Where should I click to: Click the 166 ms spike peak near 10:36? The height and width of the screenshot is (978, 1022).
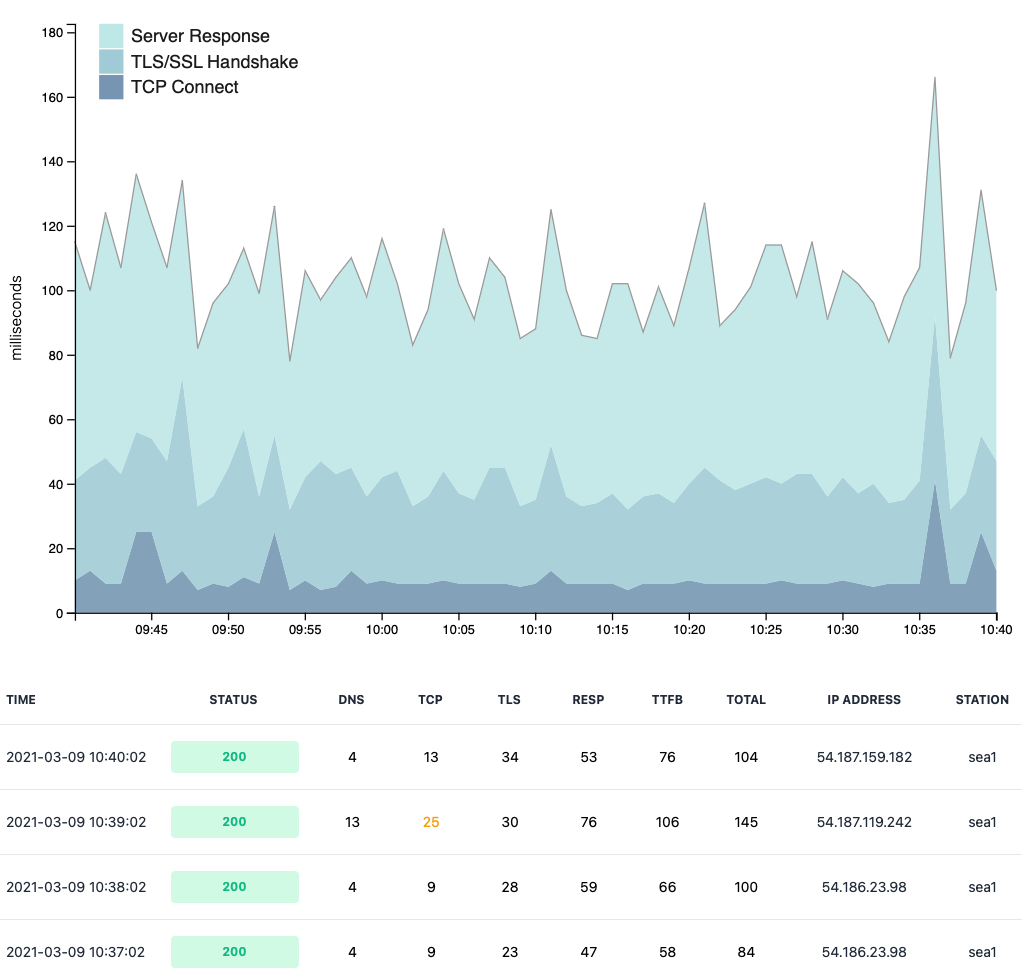935,78
